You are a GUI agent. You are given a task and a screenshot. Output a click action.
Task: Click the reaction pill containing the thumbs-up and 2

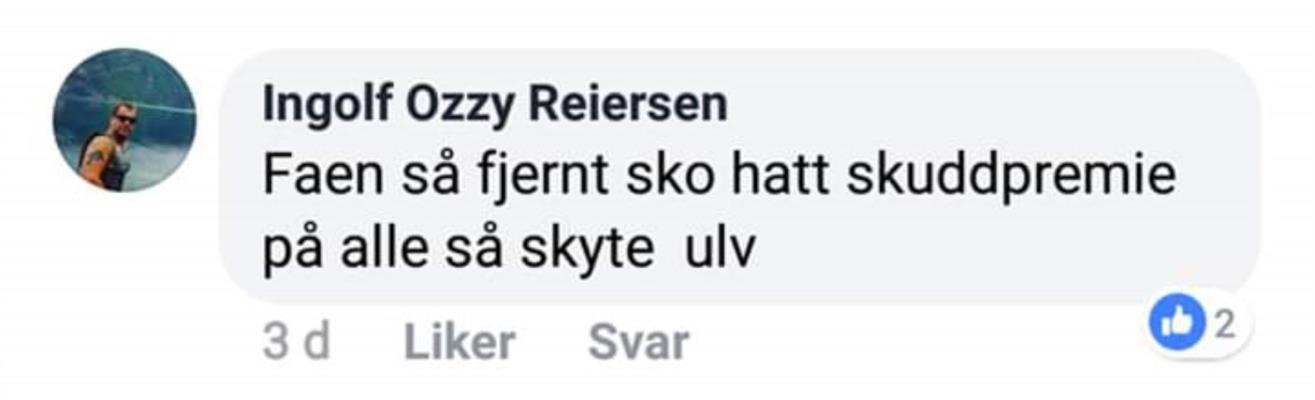1198,323
